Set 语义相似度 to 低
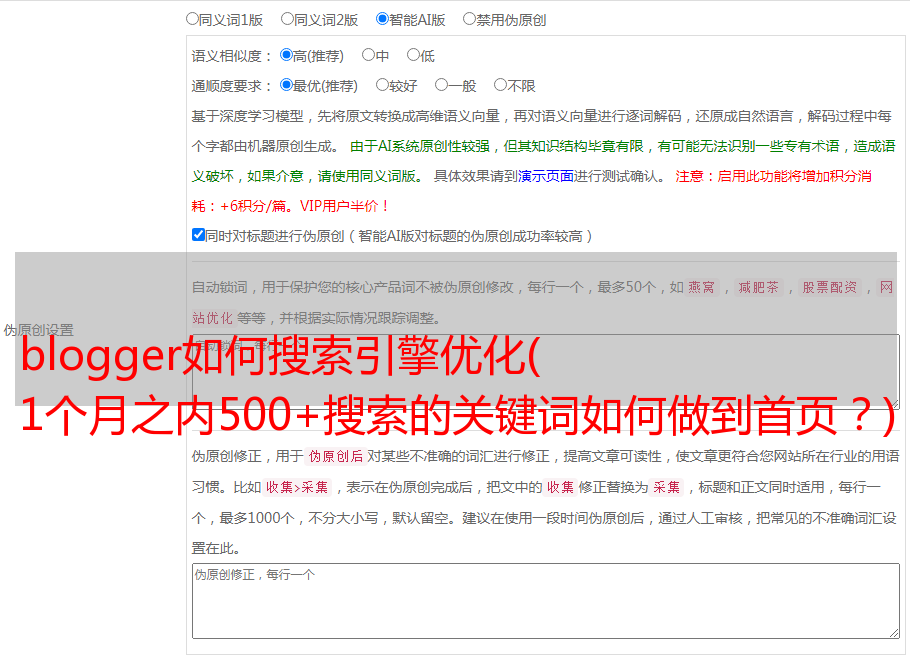911x658 pixels. tap(413, 55)
